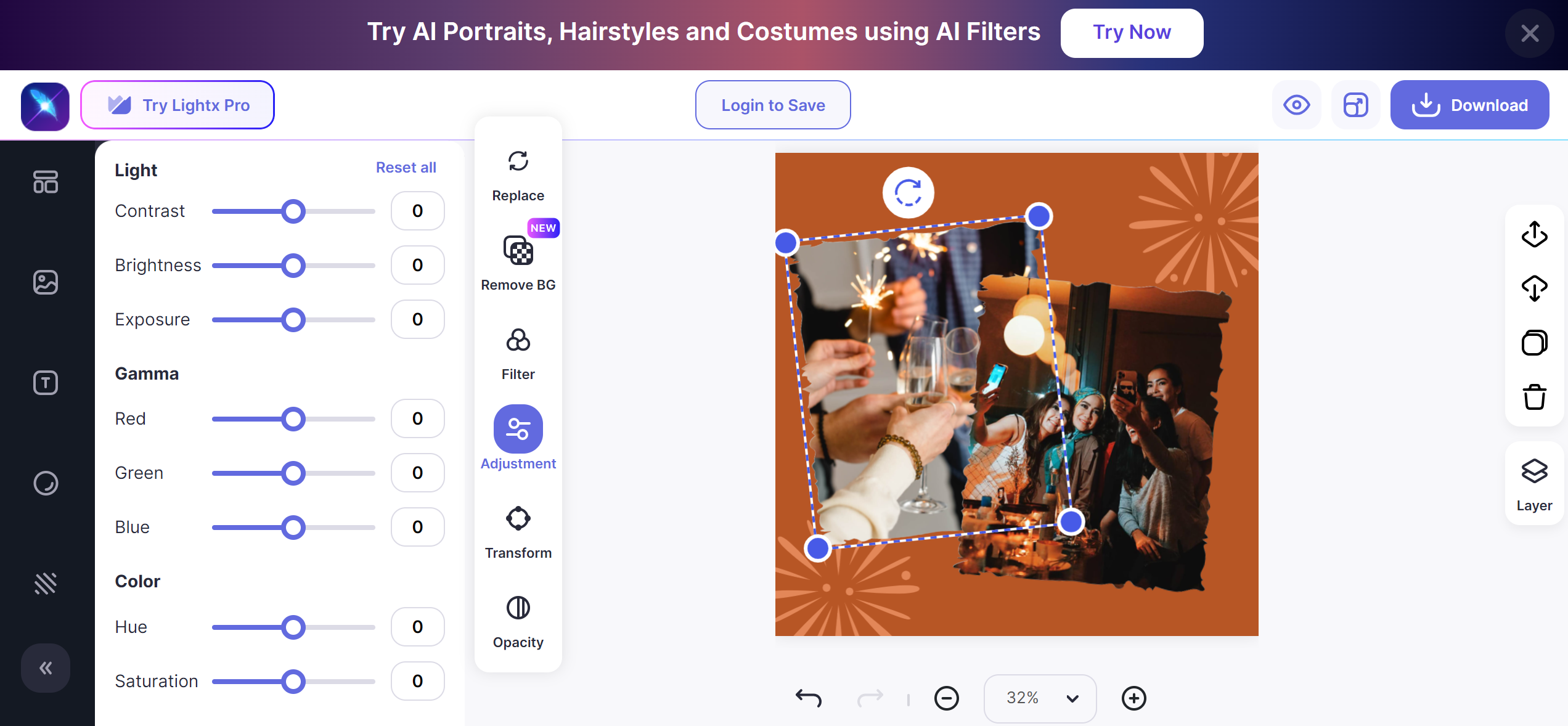Open the text tool in sidebar
The height and width of the screenshot is (726, 1568).
[x=46, y=383]
